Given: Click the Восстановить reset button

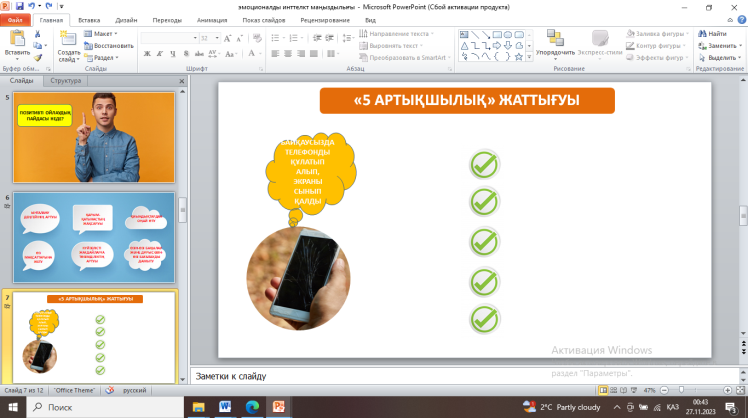Looking at the screenshot, I should pos(109,45).
